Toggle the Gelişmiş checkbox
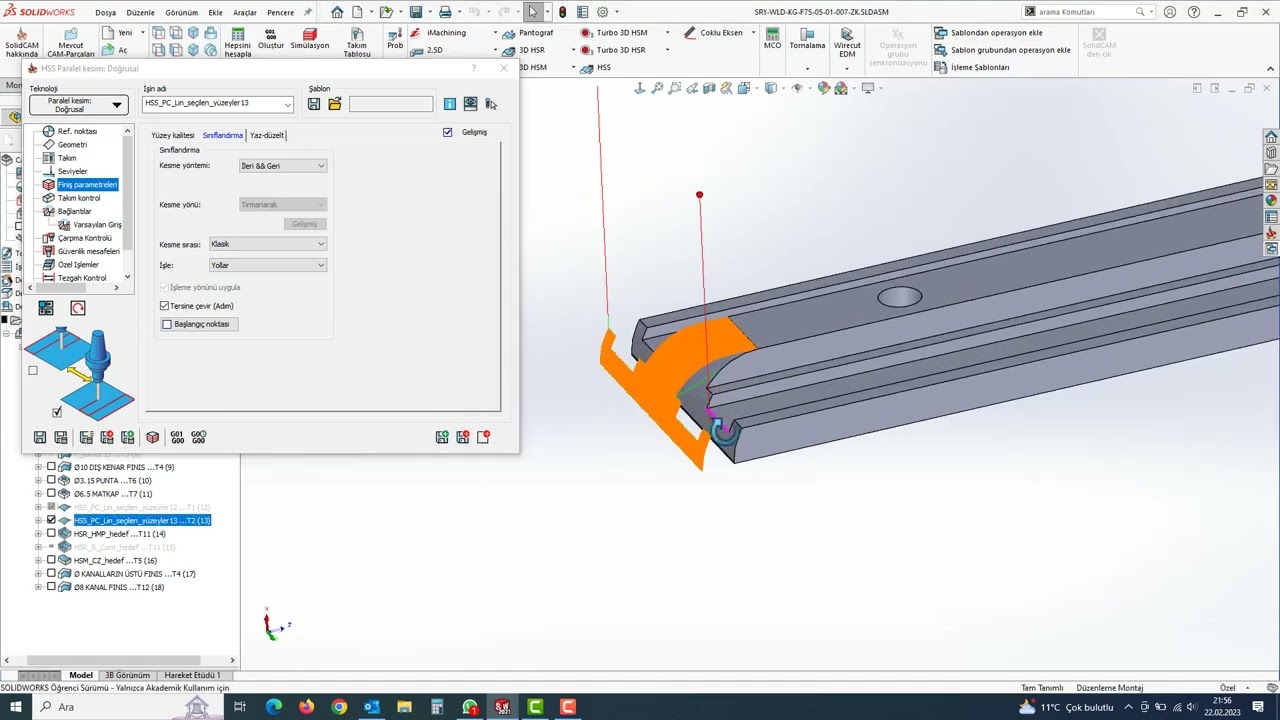 tap(448, 132)
